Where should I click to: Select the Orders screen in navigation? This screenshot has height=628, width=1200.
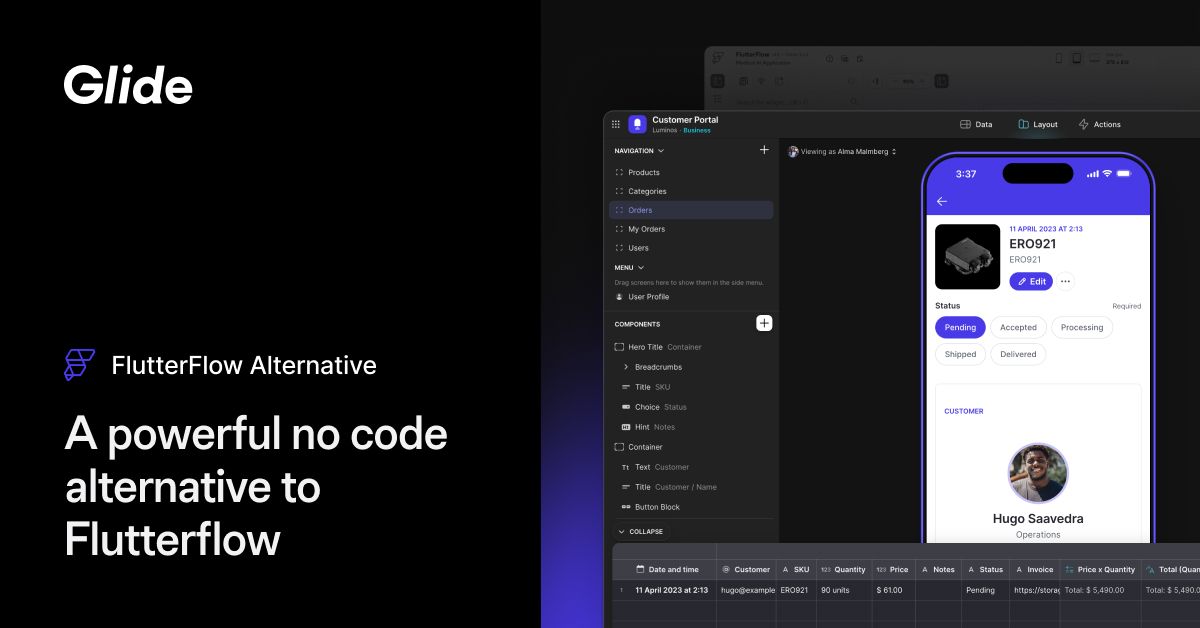point(691,210)
